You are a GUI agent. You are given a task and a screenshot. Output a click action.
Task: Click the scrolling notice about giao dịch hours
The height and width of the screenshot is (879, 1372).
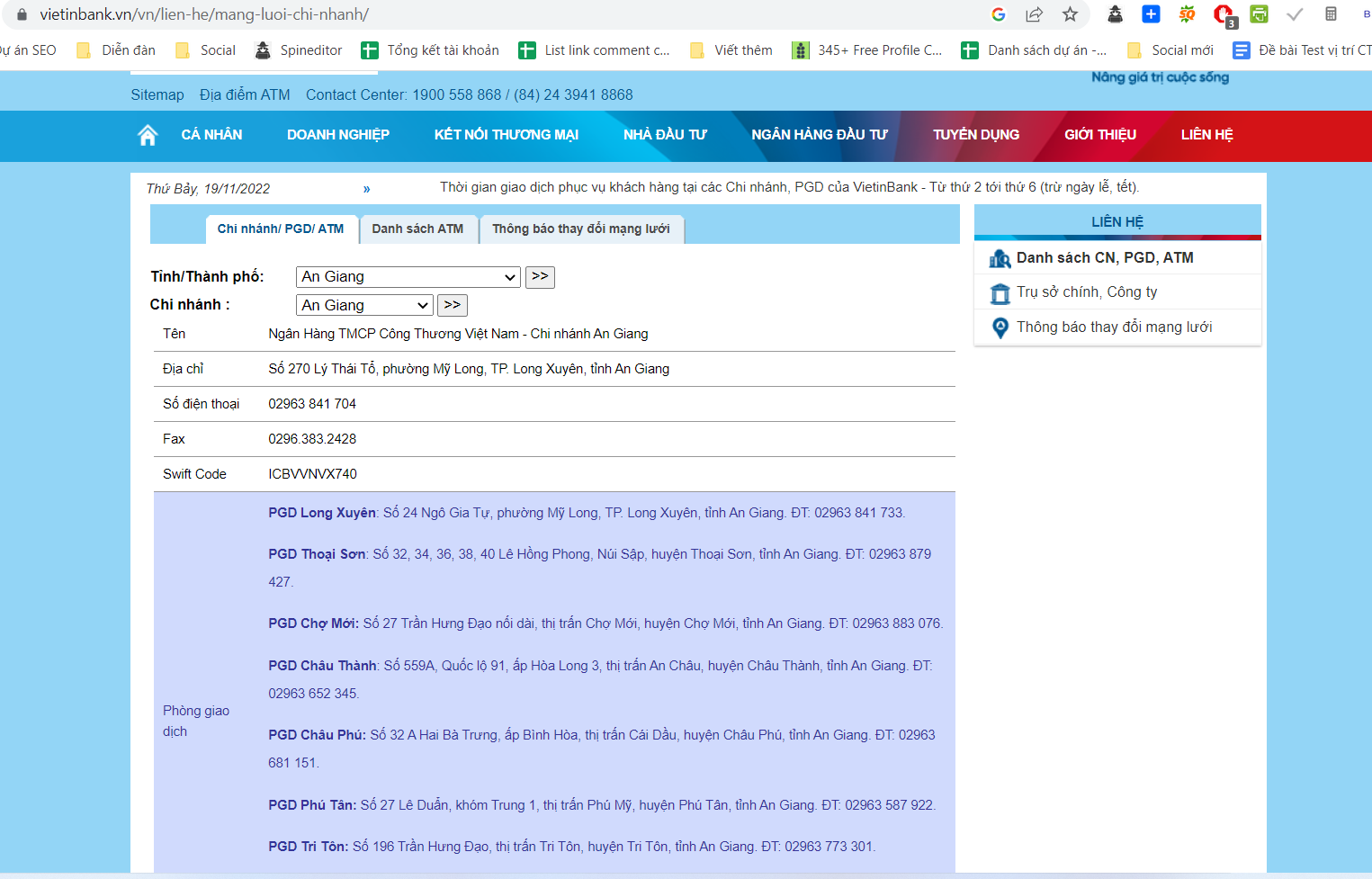coord(790,187)
